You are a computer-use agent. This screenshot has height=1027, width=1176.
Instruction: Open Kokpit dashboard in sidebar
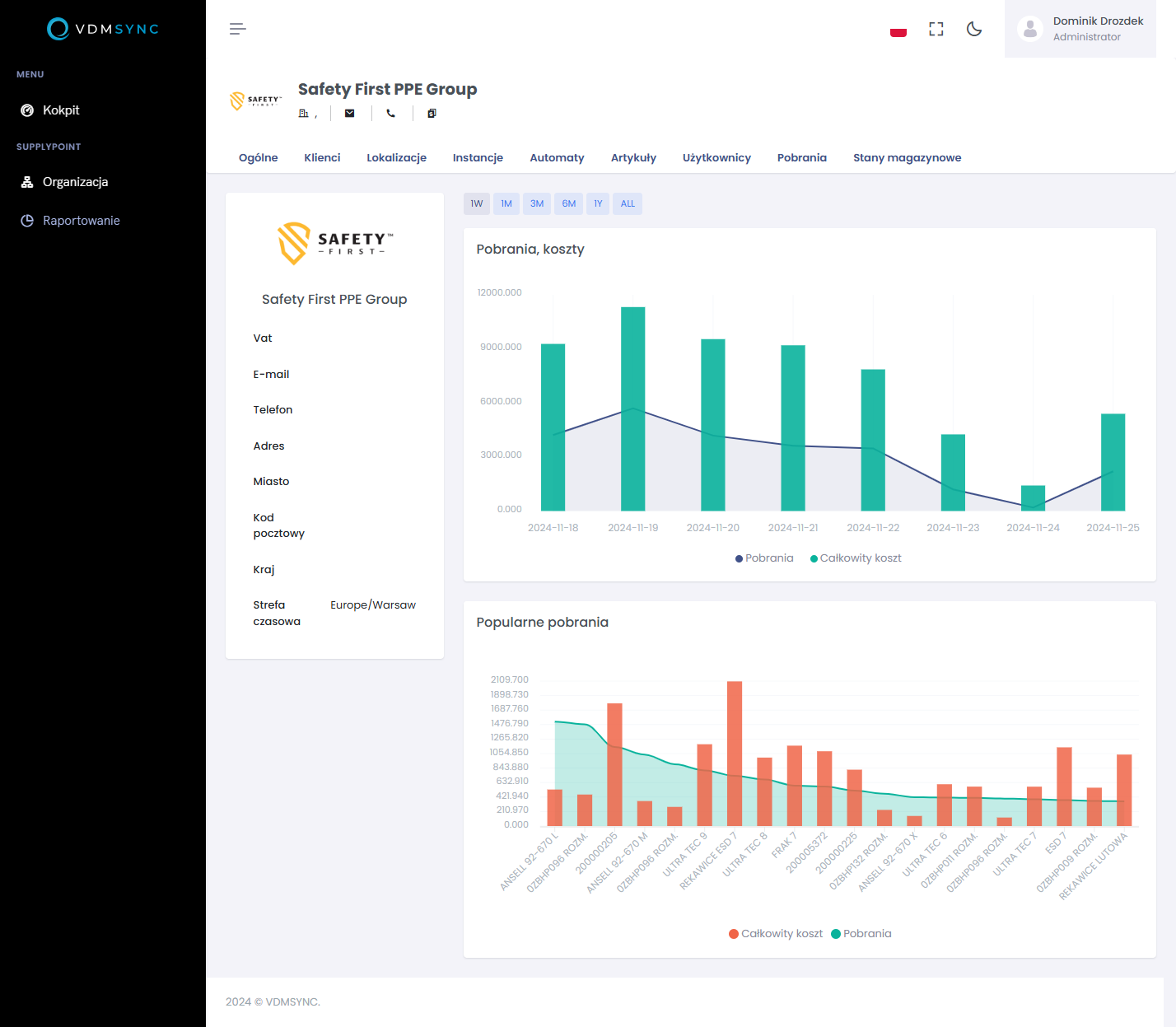(x=61, y=110)
